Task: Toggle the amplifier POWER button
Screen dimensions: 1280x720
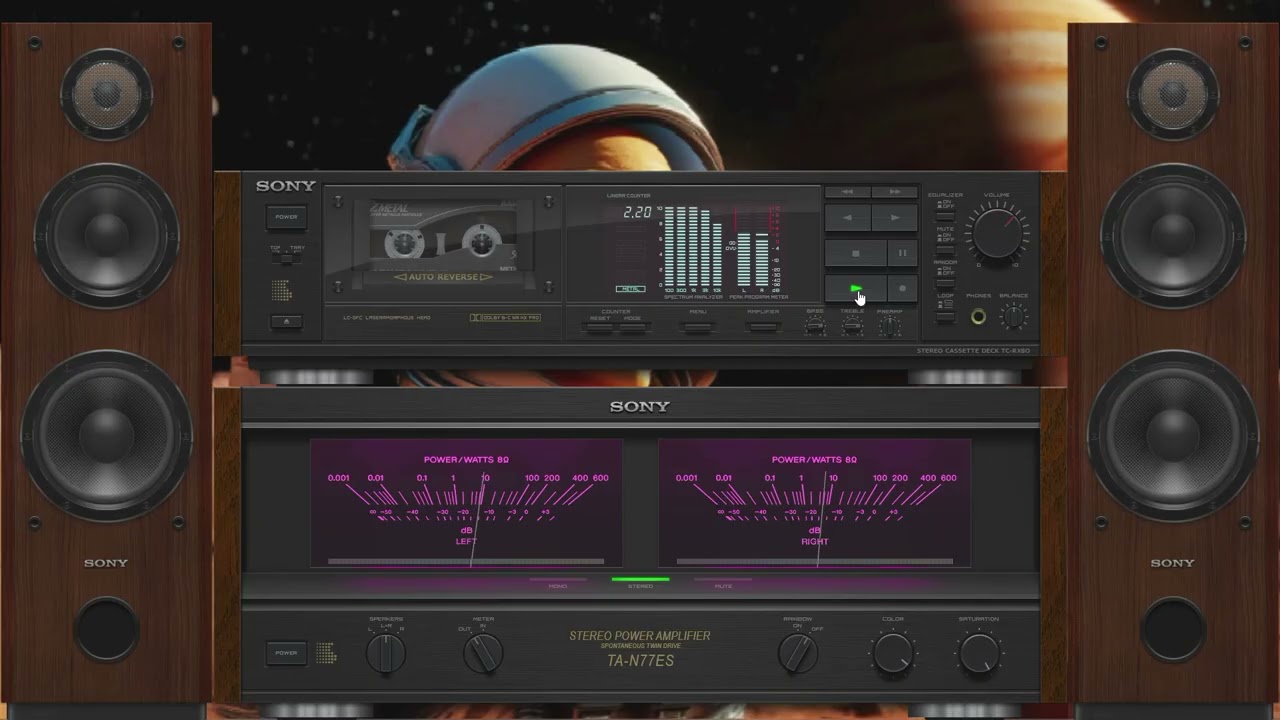Action: [286, 653]
